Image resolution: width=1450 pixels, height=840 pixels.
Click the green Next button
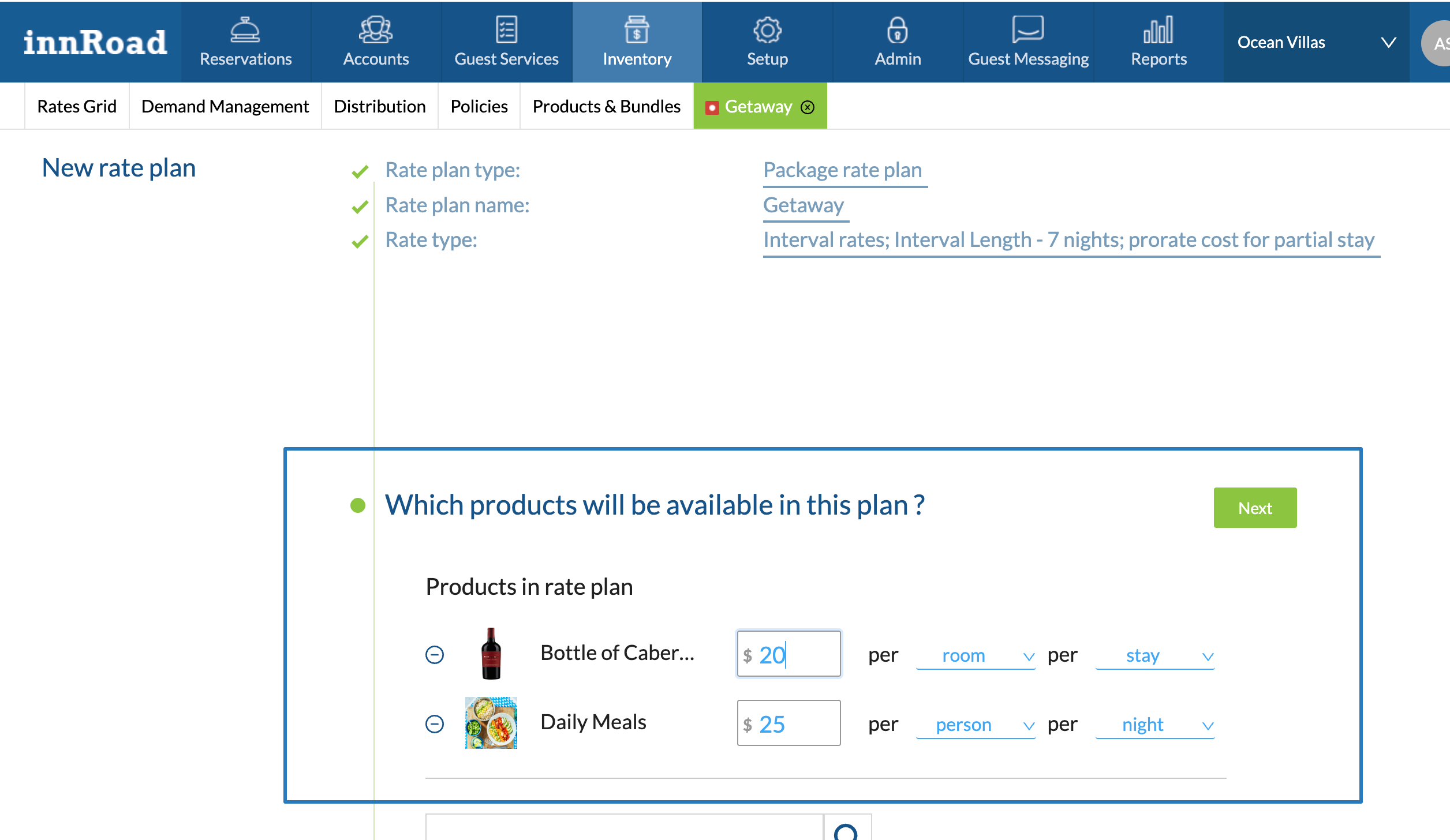[1255, 508]
